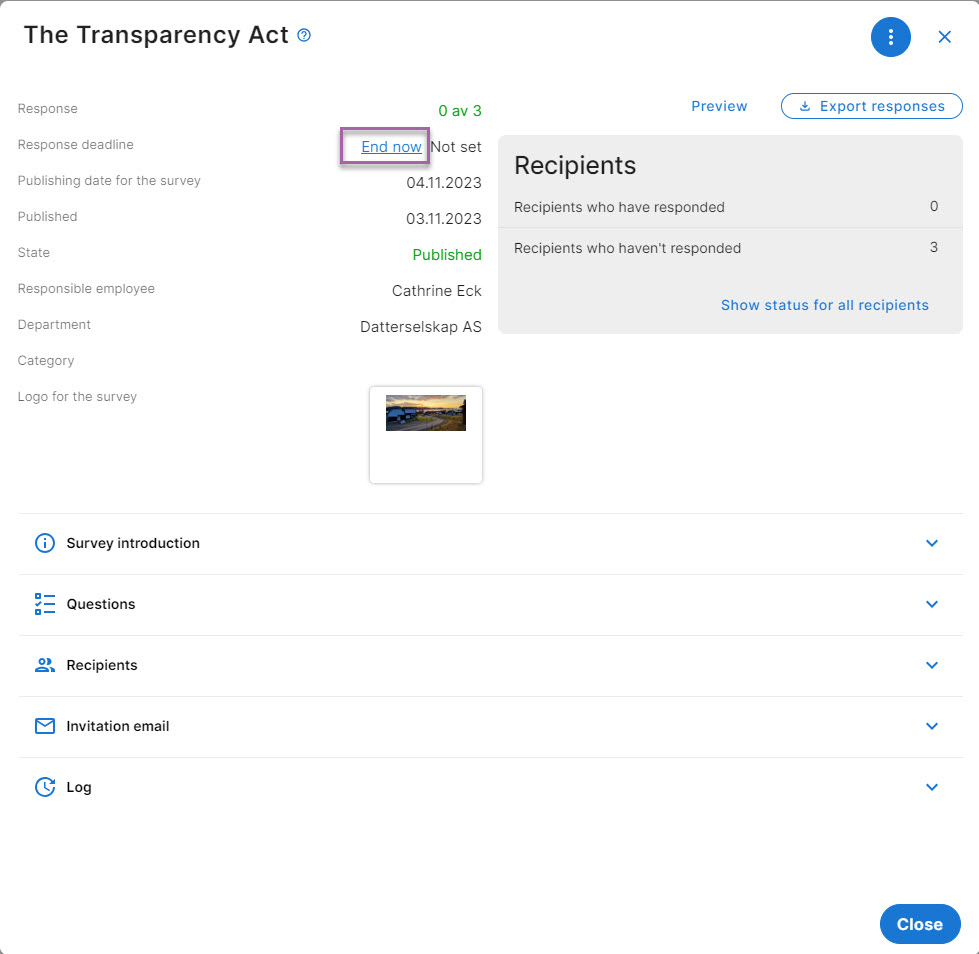The width and height of the screenshot is (979, 954).
Task: Click the green Published state value
Action: point(446,255)
